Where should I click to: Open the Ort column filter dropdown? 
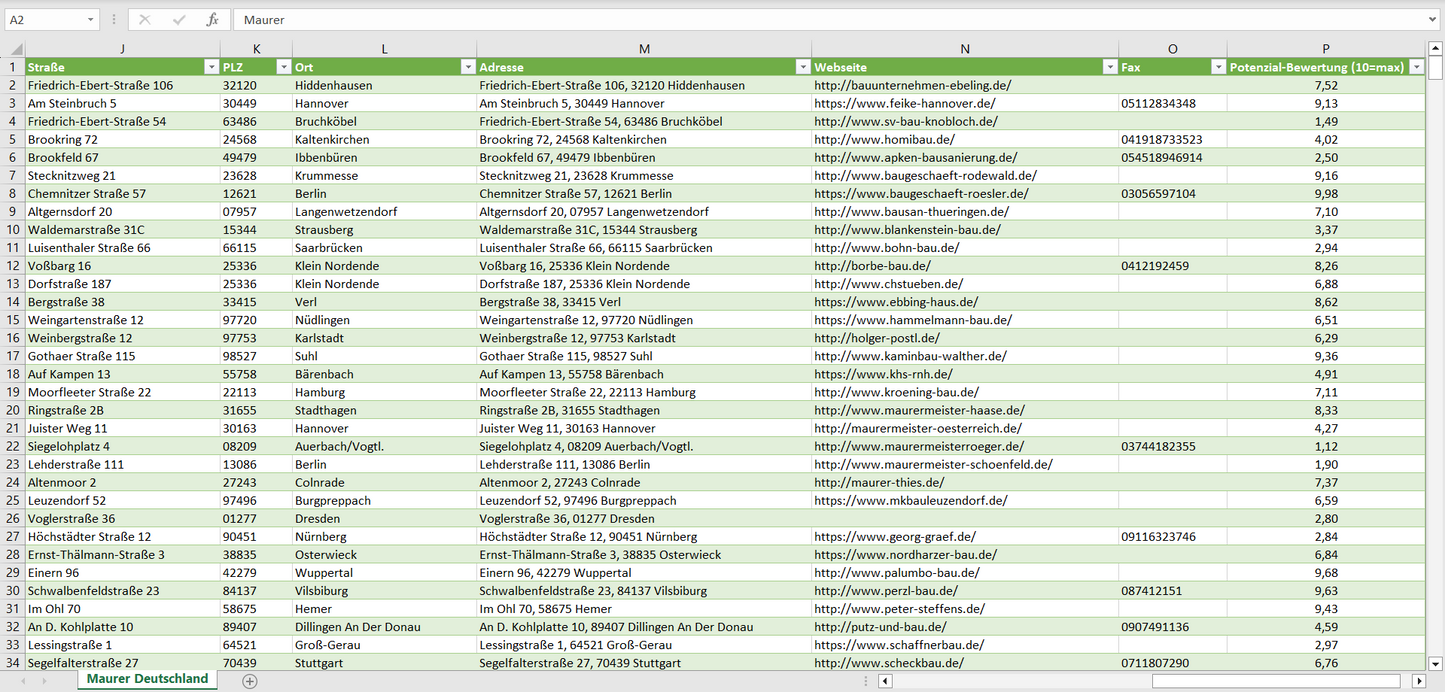(x=467, y=67)
